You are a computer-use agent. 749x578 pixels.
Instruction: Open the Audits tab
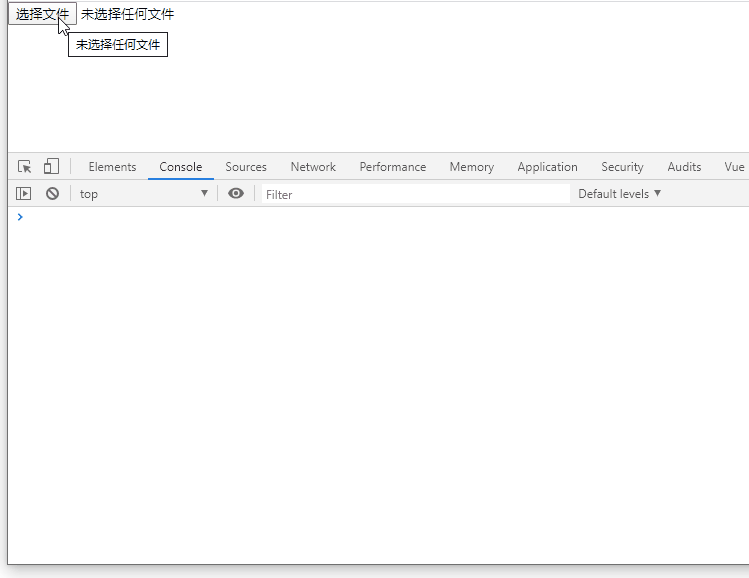[x=684, y=167]
